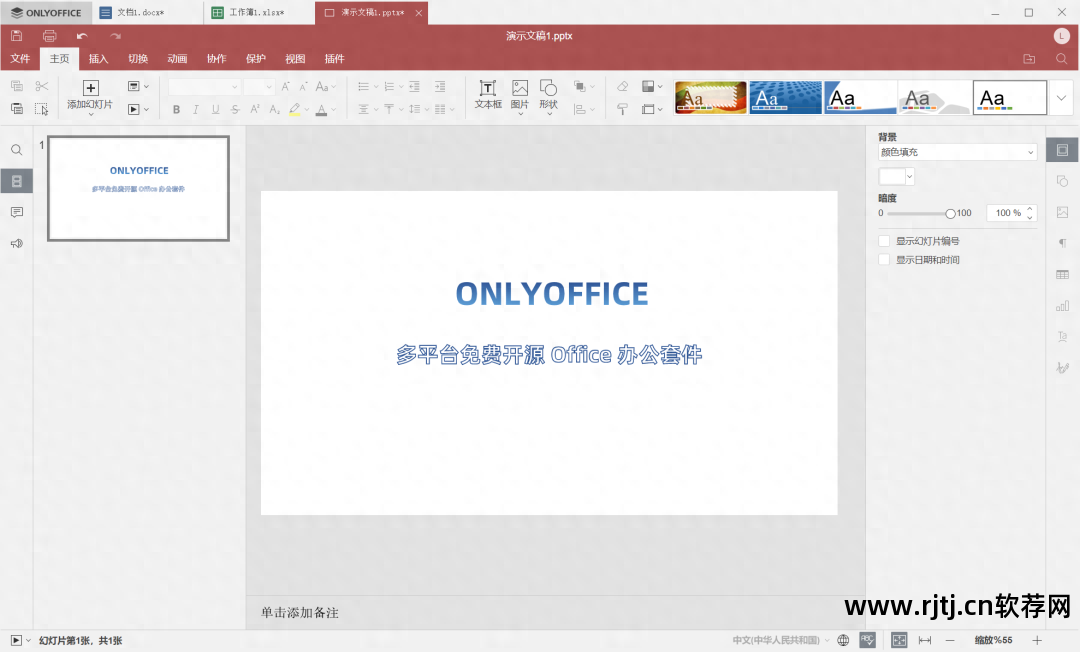Click the print icon
Screen dimensions: 1080x652
[49, 36]
